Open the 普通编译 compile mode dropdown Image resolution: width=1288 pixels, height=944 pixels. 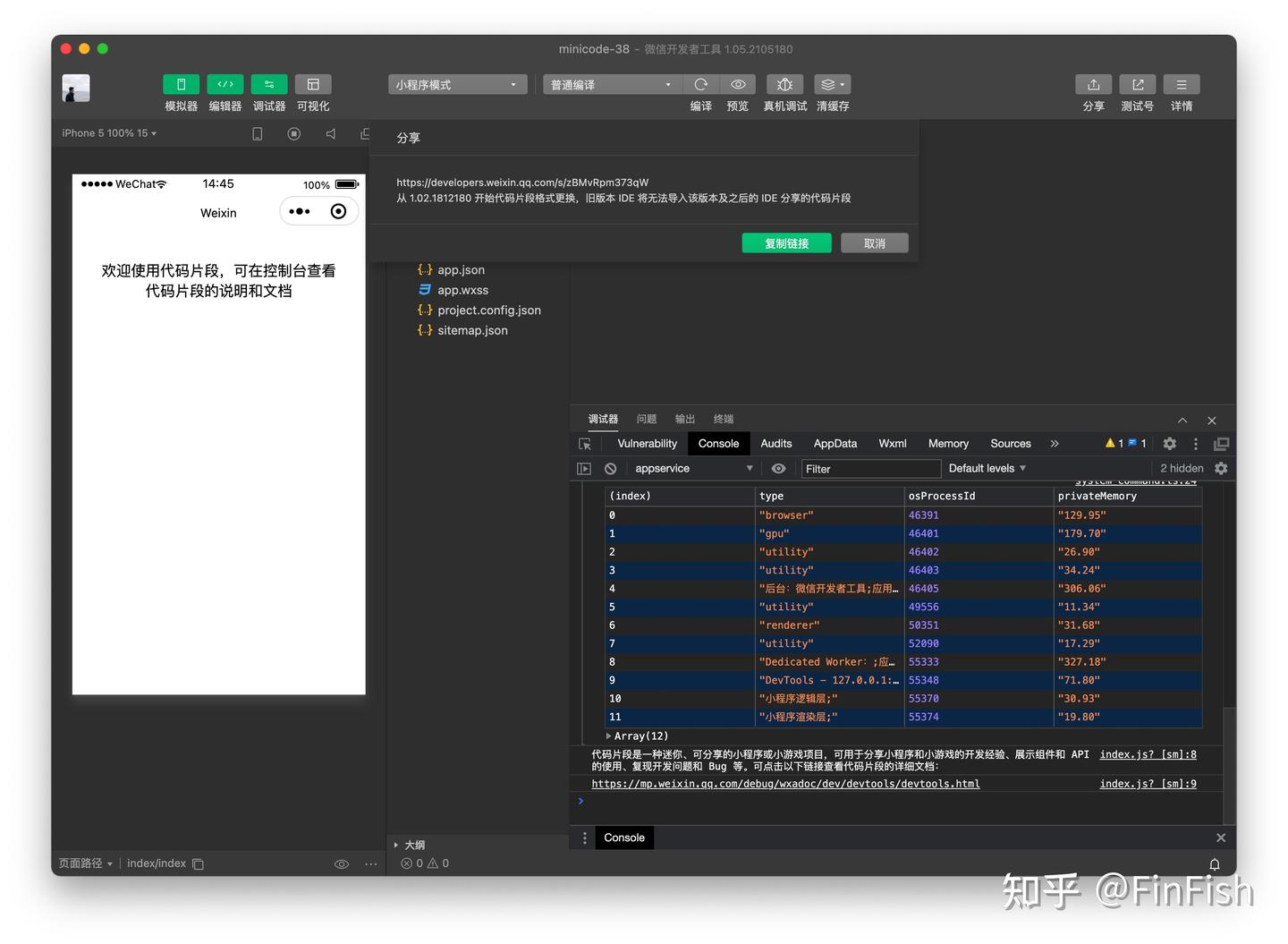point(612,84)
